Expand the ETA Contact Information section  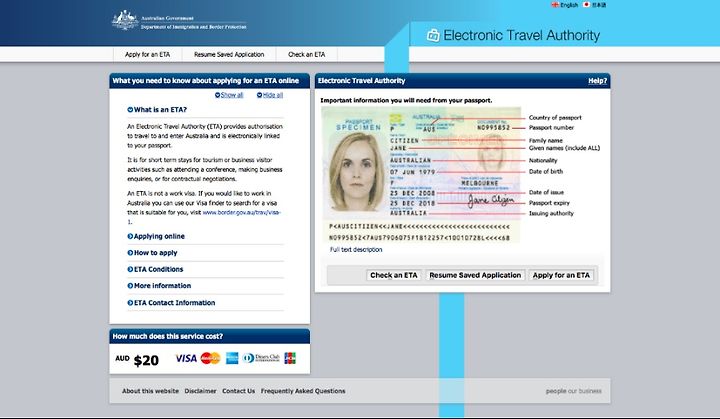click(x=171, y=303)
